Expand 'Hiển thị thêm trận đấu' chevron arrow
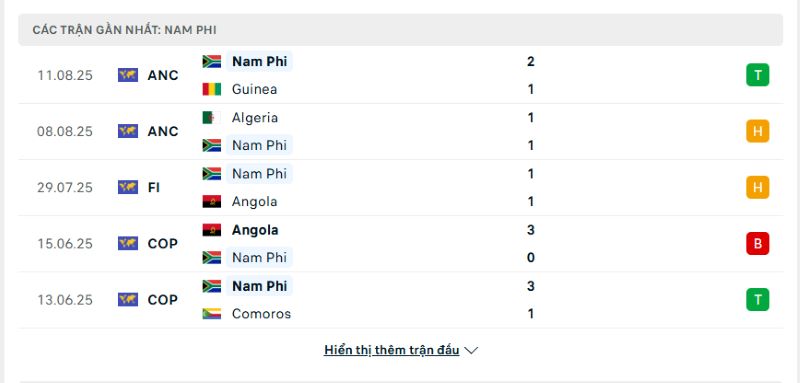This screenshot has height=383, width=800. click(471, 350)
